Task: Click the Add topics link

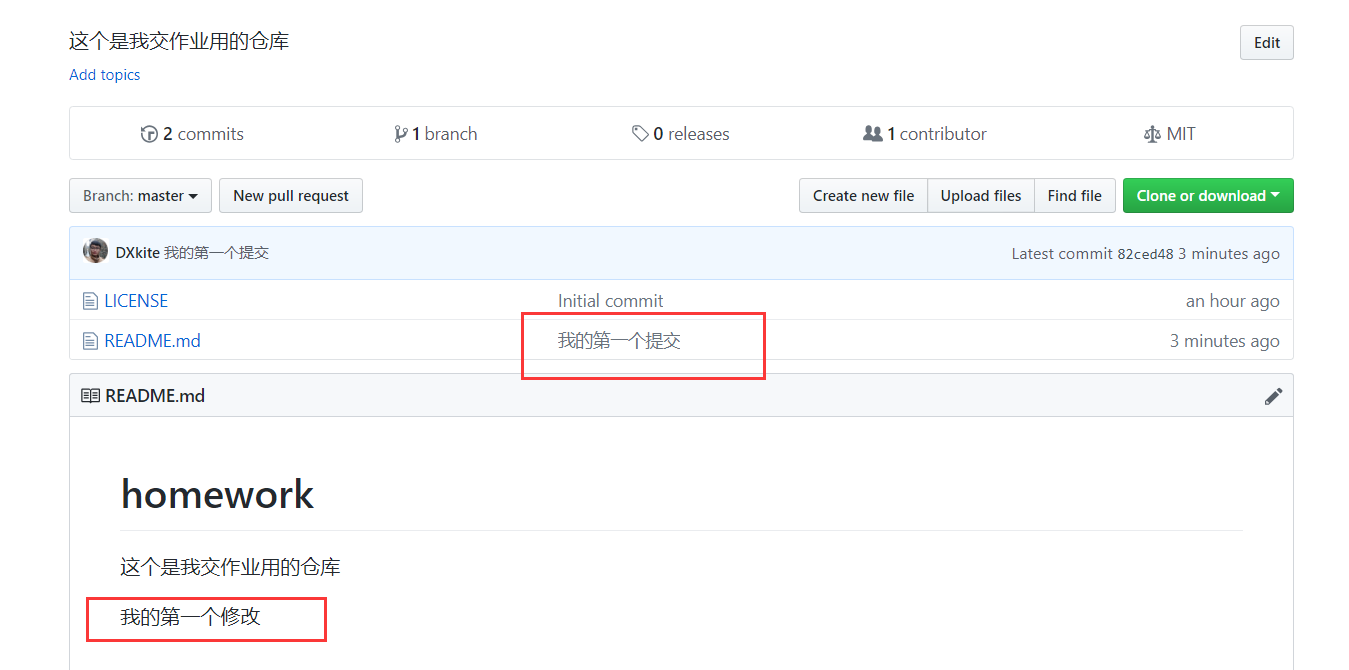Action: point(104,75)
